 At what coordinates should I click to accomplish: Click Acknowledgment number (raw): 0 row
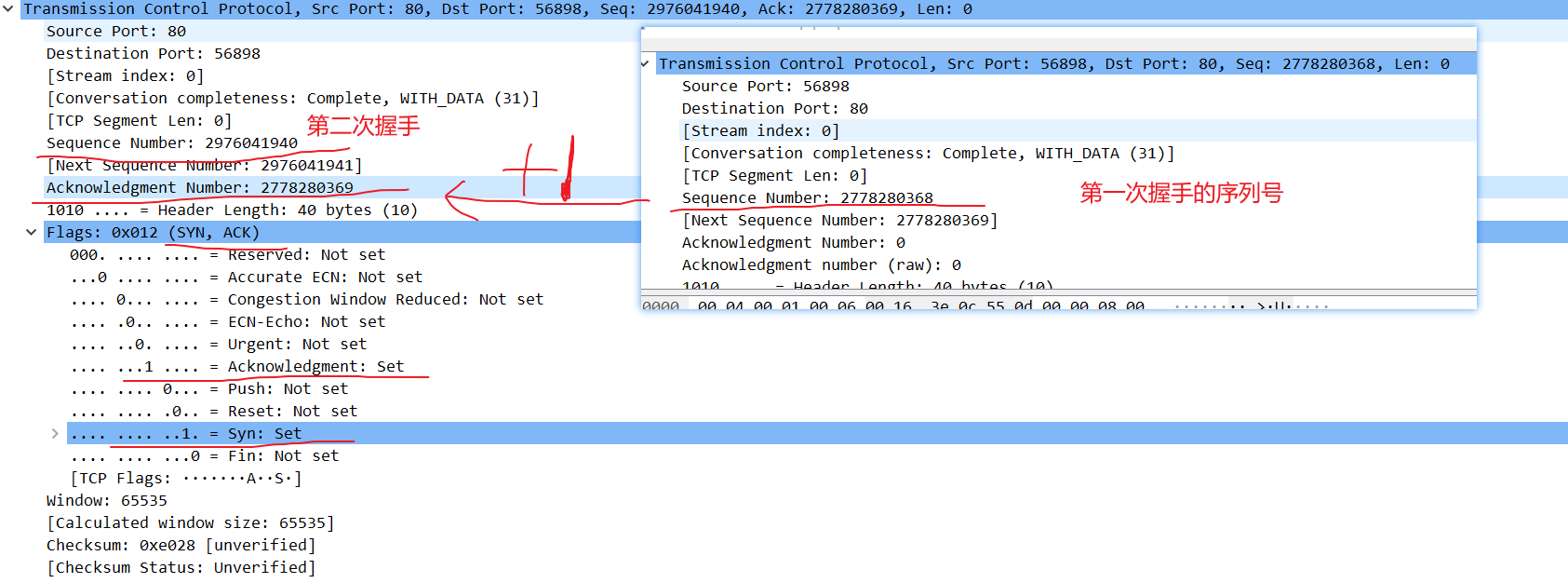pos(821,265)
